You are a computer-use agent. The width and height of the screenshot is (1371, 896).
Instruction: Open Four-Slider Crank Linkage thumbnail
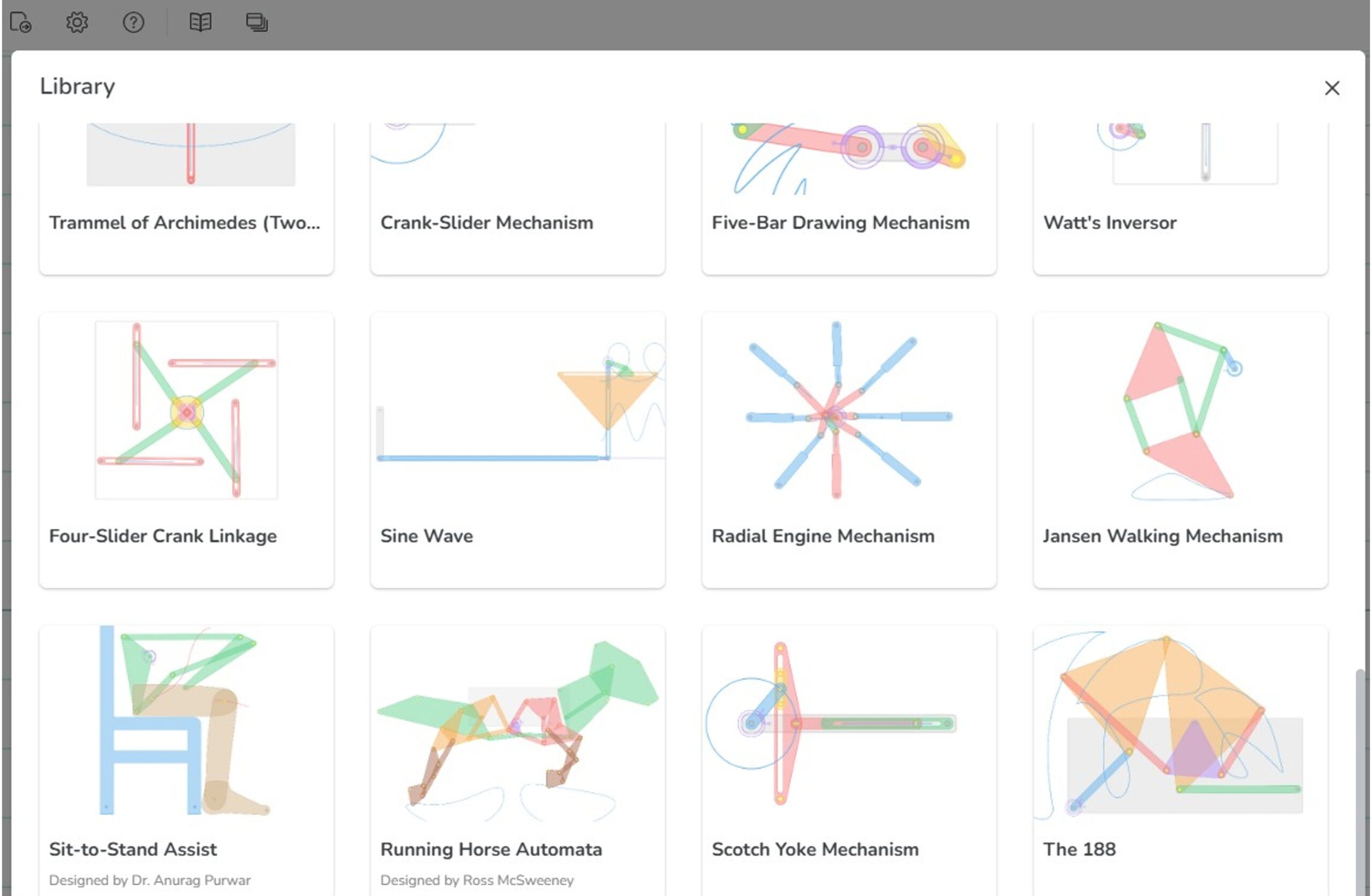point(186,410)
